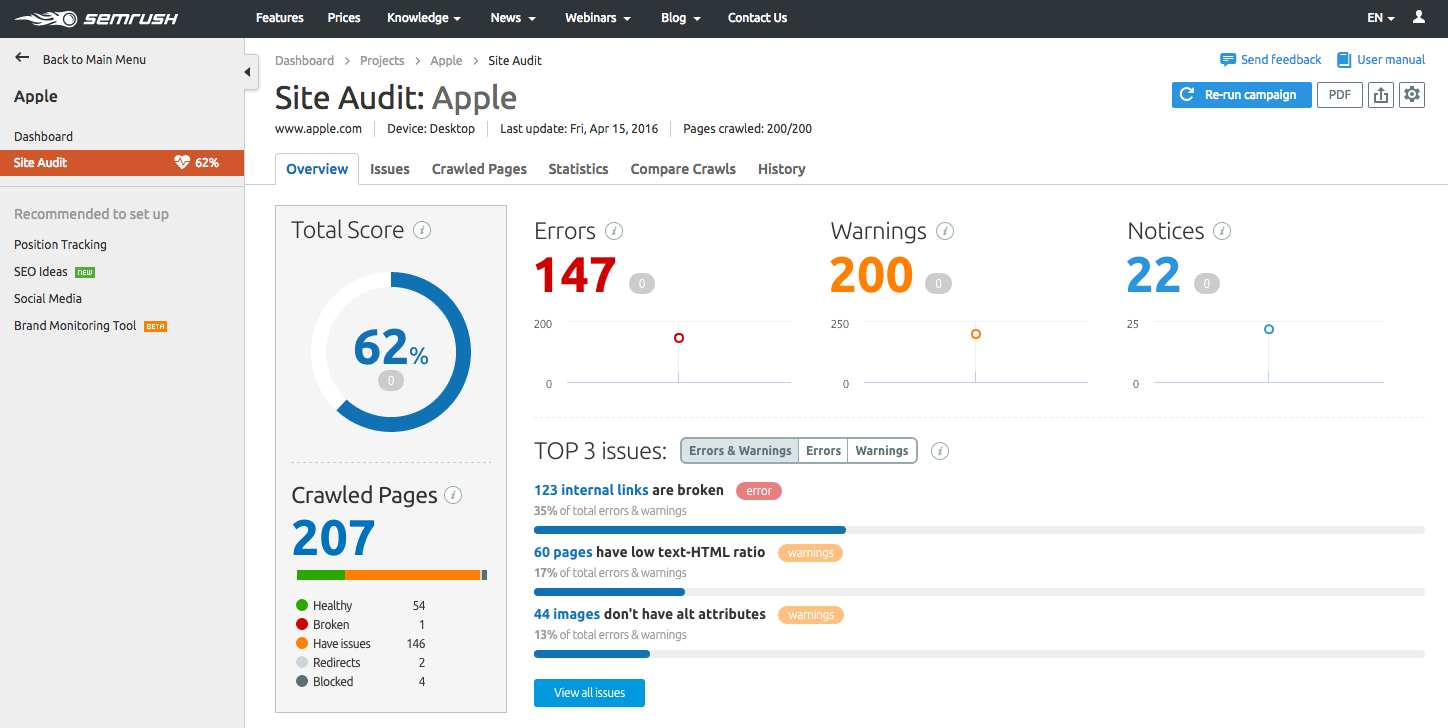Click the Blocked legend row

(x=361, y=681)
